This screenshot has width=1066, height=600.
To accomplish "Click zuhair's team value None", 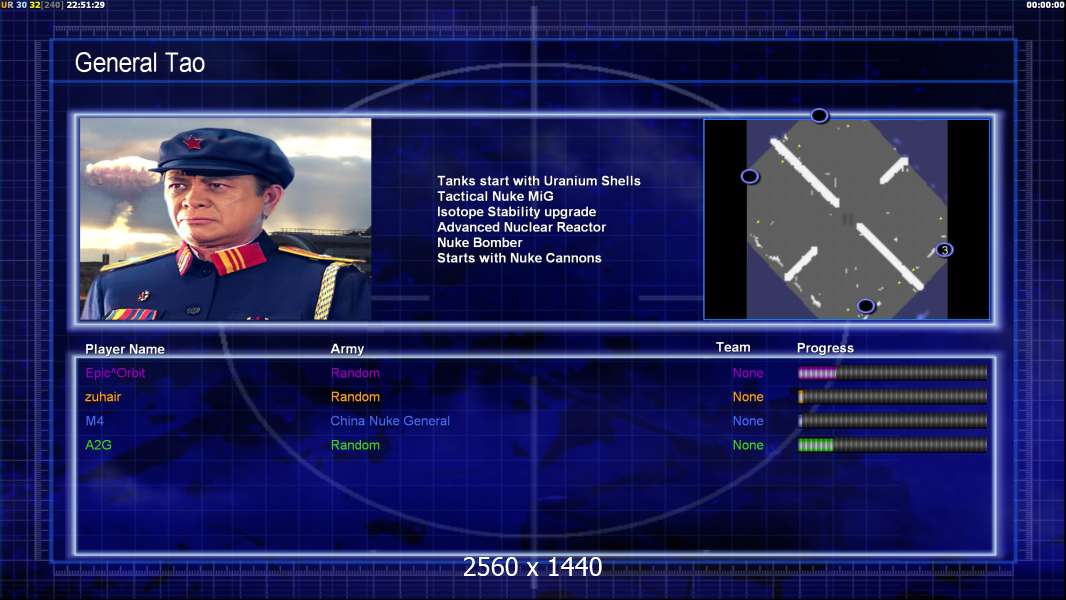I will (x=748, y=397).
